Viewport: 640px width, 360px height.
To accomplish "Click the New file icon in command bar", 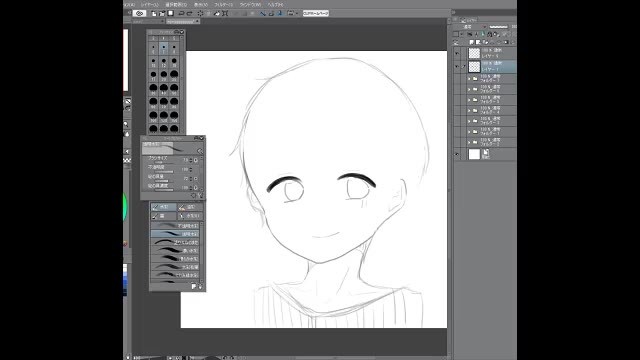I will coord(154,13).
